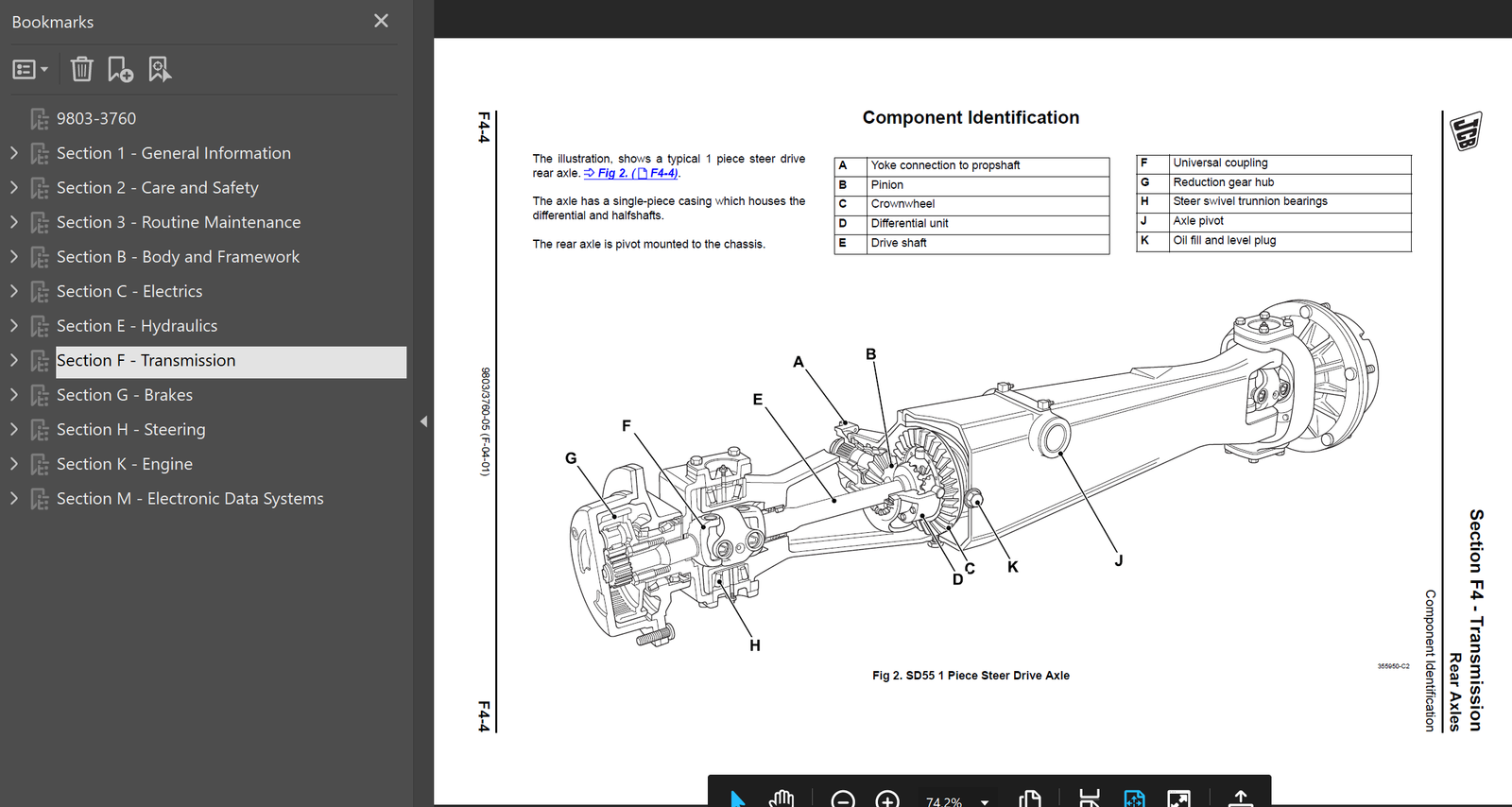The width and height of the screenshot is (1512, 807).
Task: Click the 'Differential unit' table cell
Action: (x=988, y=224)
